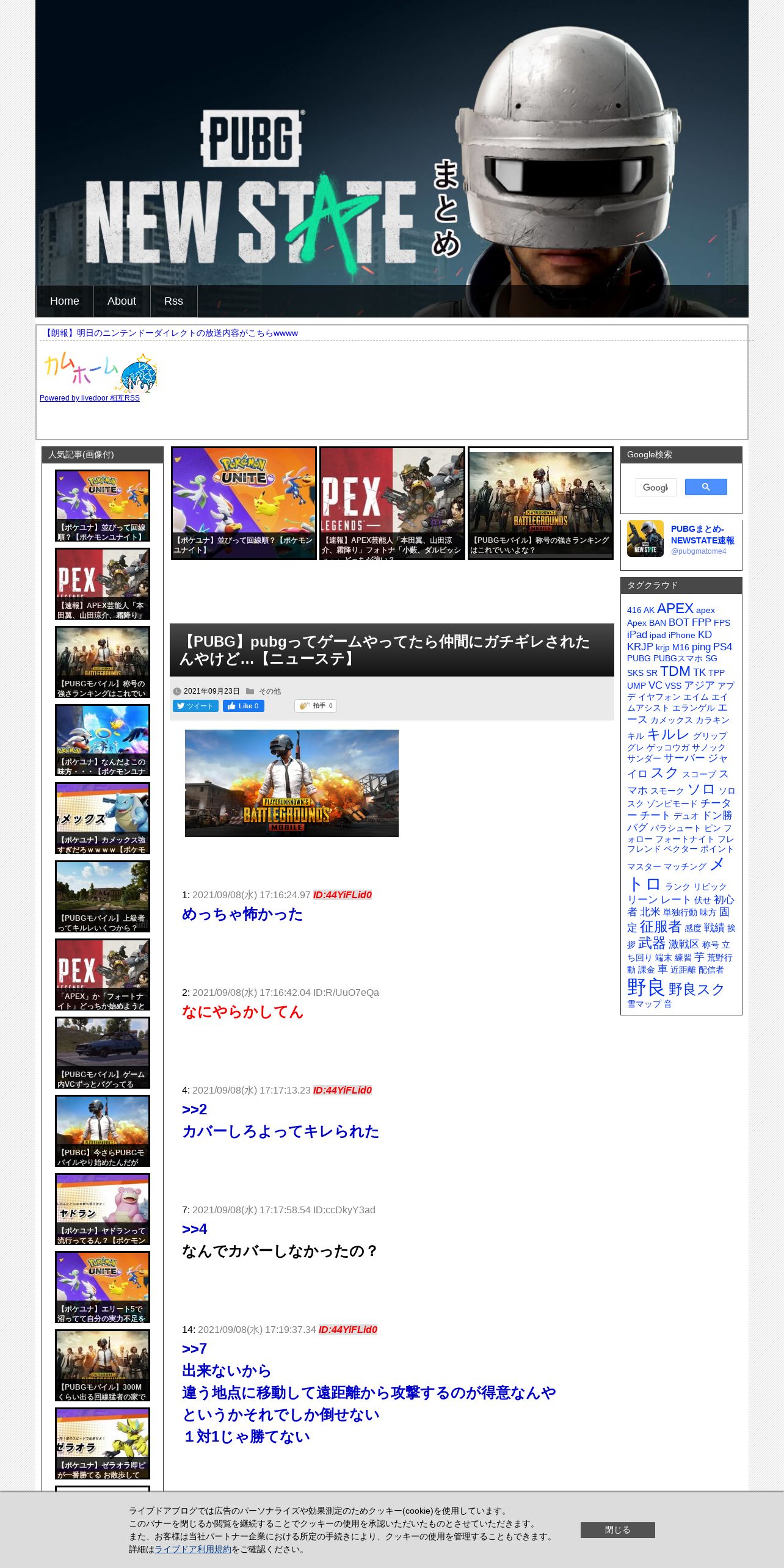784x1568 pixels.
Task: Open sidebar 300Mくらい出る回線猛者 thumbnail
Action: tap(103, 1365)
